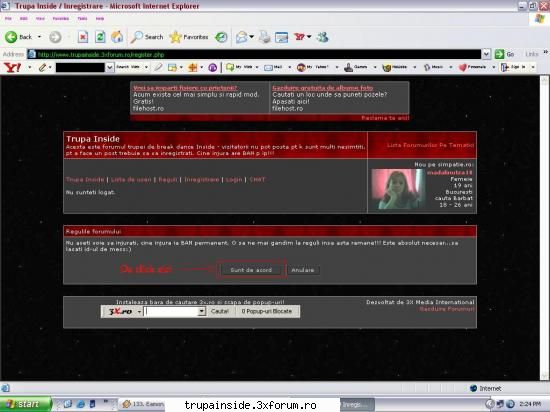Click the Reclama ta aici ad link
Screen dimensions: 550x412
point(385,118)
